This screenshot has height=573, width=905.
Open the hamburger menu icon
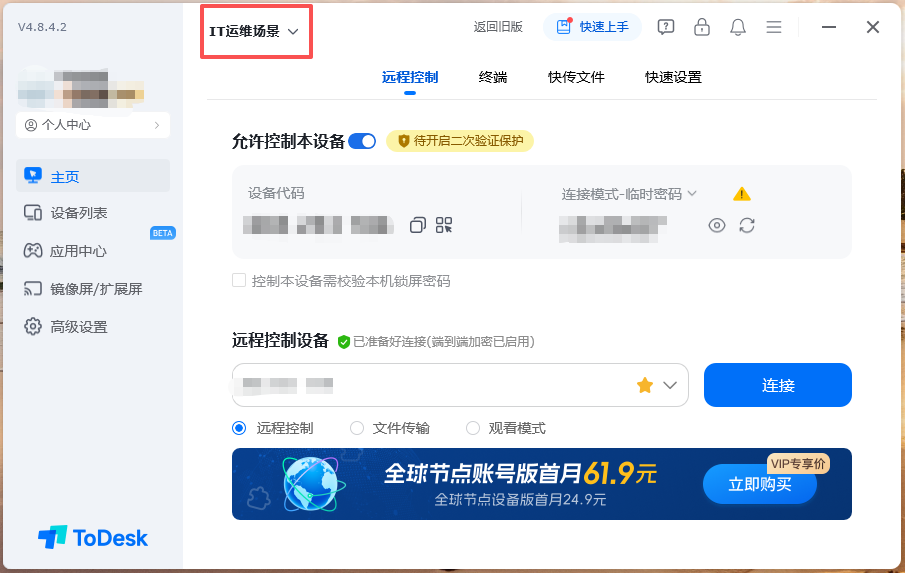(774, 27)
